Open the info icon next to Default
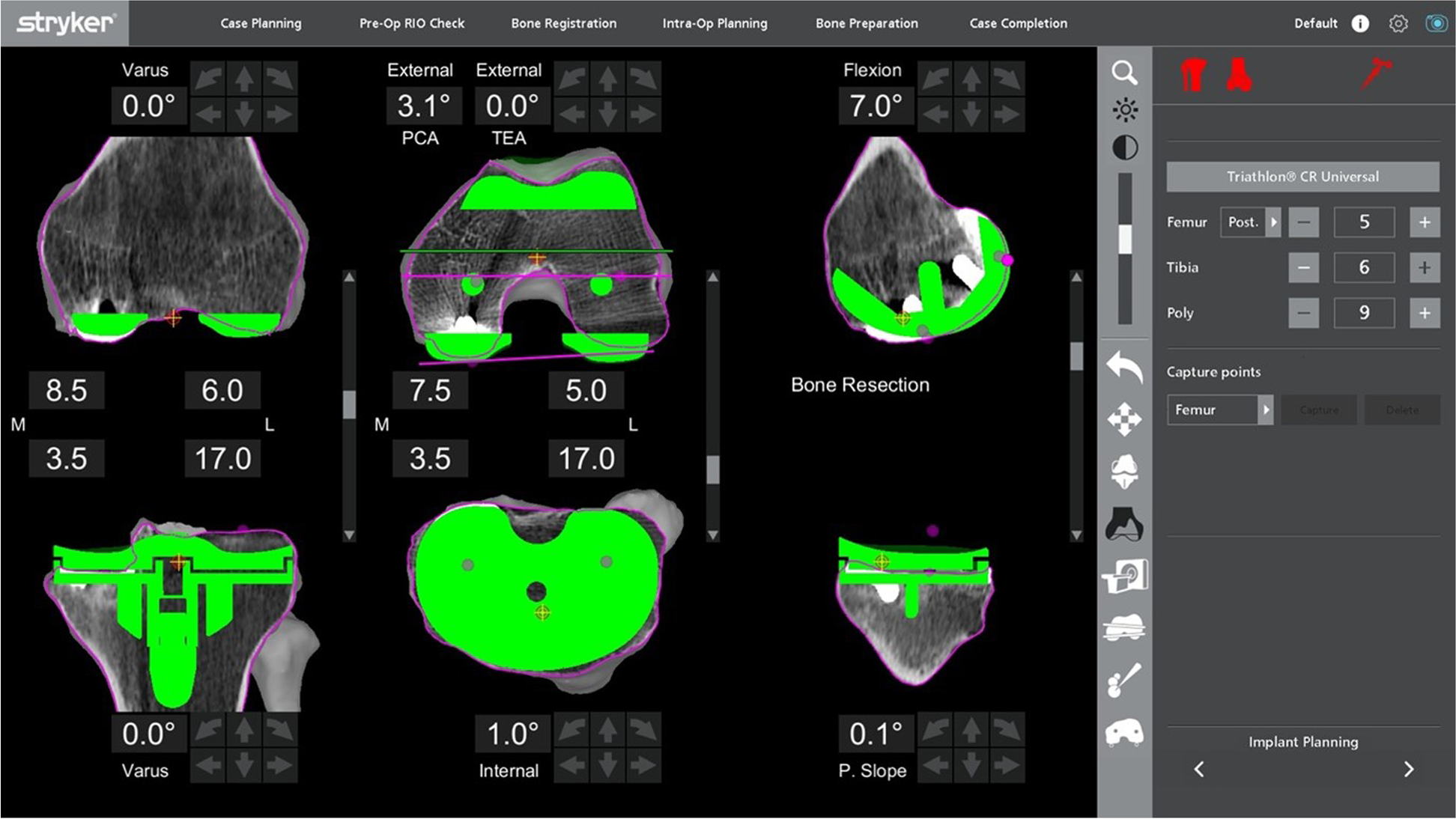 click(1359, 23)
